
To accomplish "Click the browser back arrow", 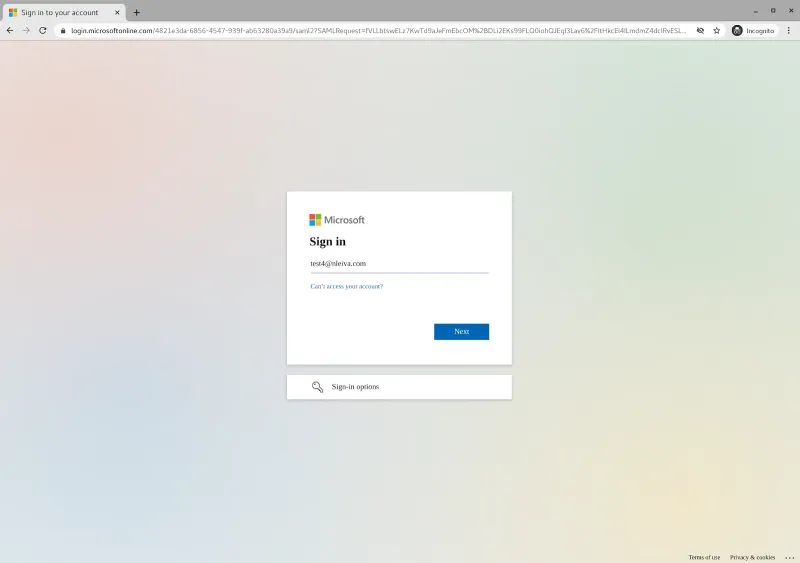I will click(x=10, y=31).
